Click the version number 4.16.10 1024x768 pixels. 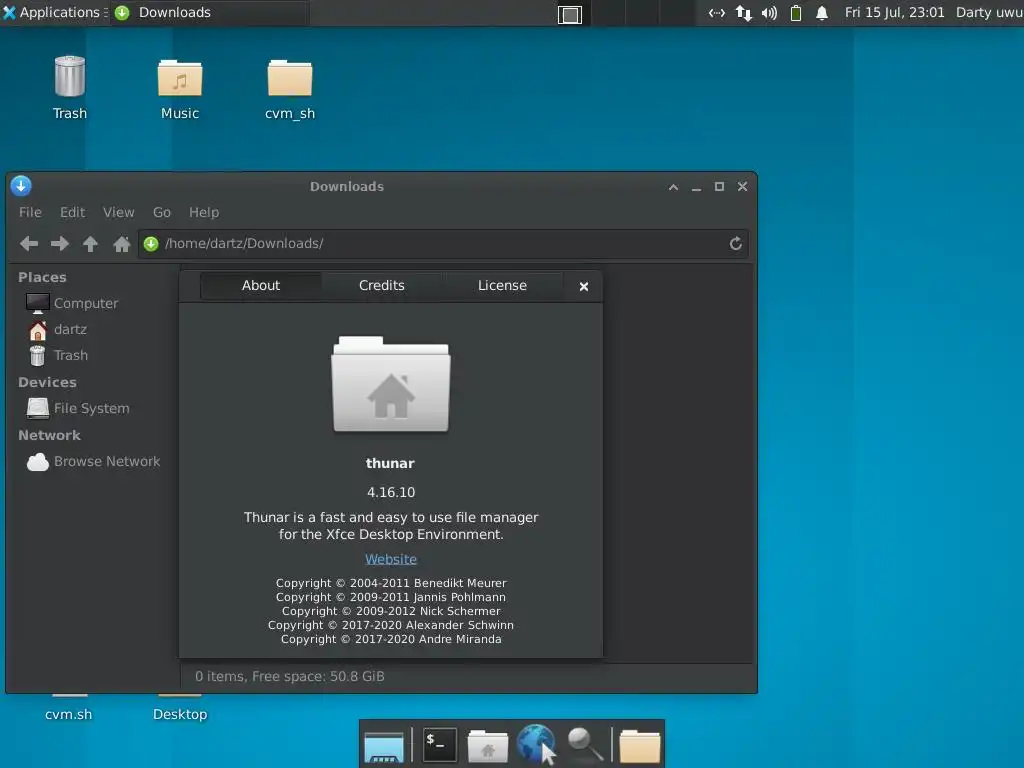pos(391,492)
